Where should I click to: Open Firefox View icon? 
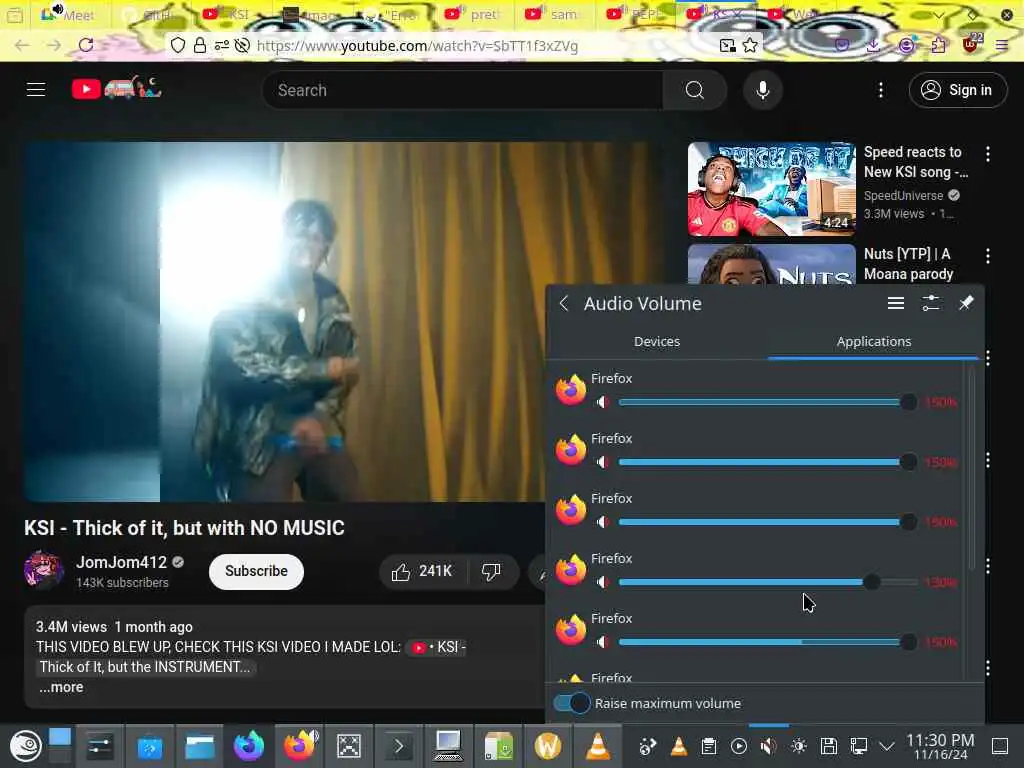tap(15, 15)
